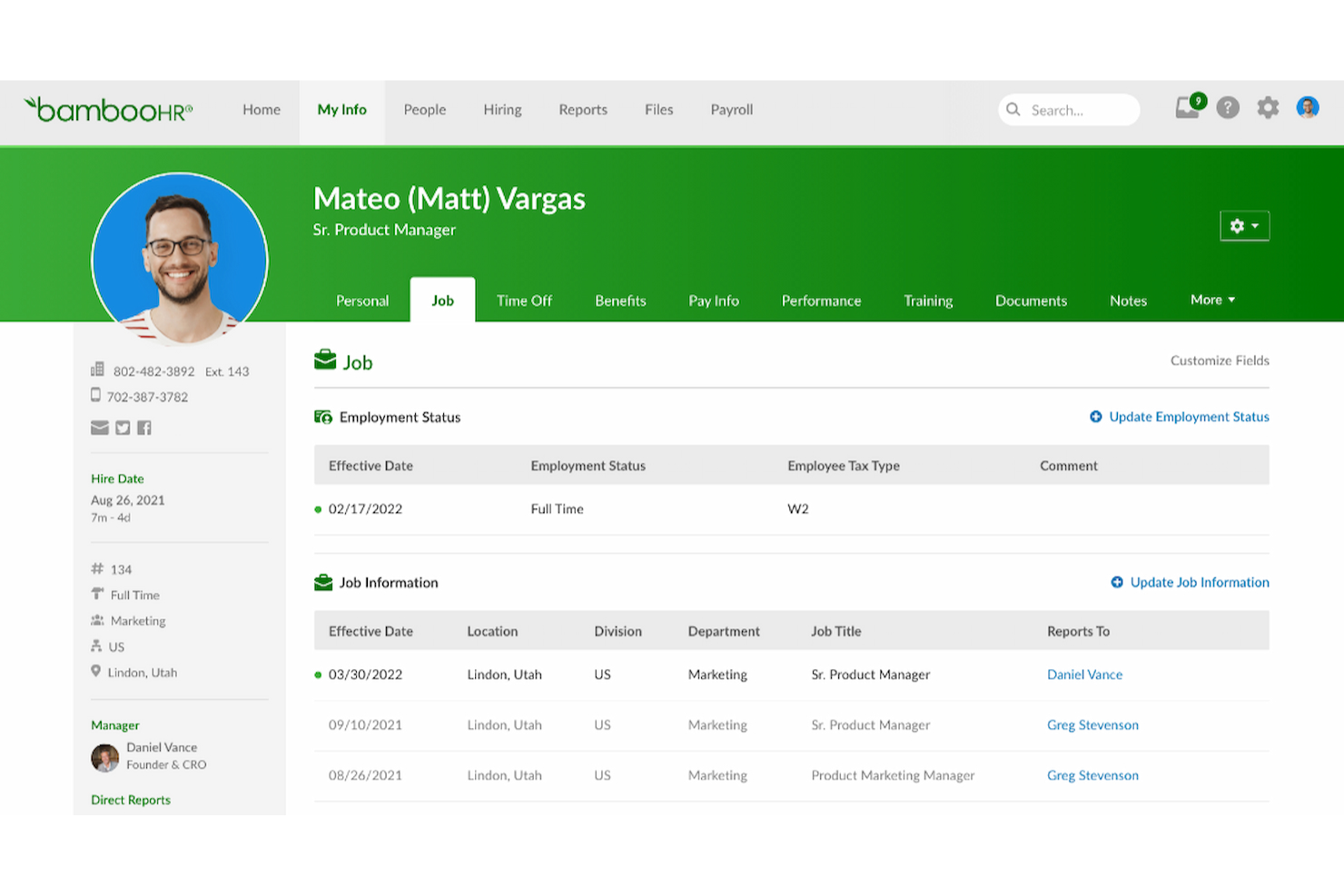Go to People in top navigation

click(x=425, y=110)
